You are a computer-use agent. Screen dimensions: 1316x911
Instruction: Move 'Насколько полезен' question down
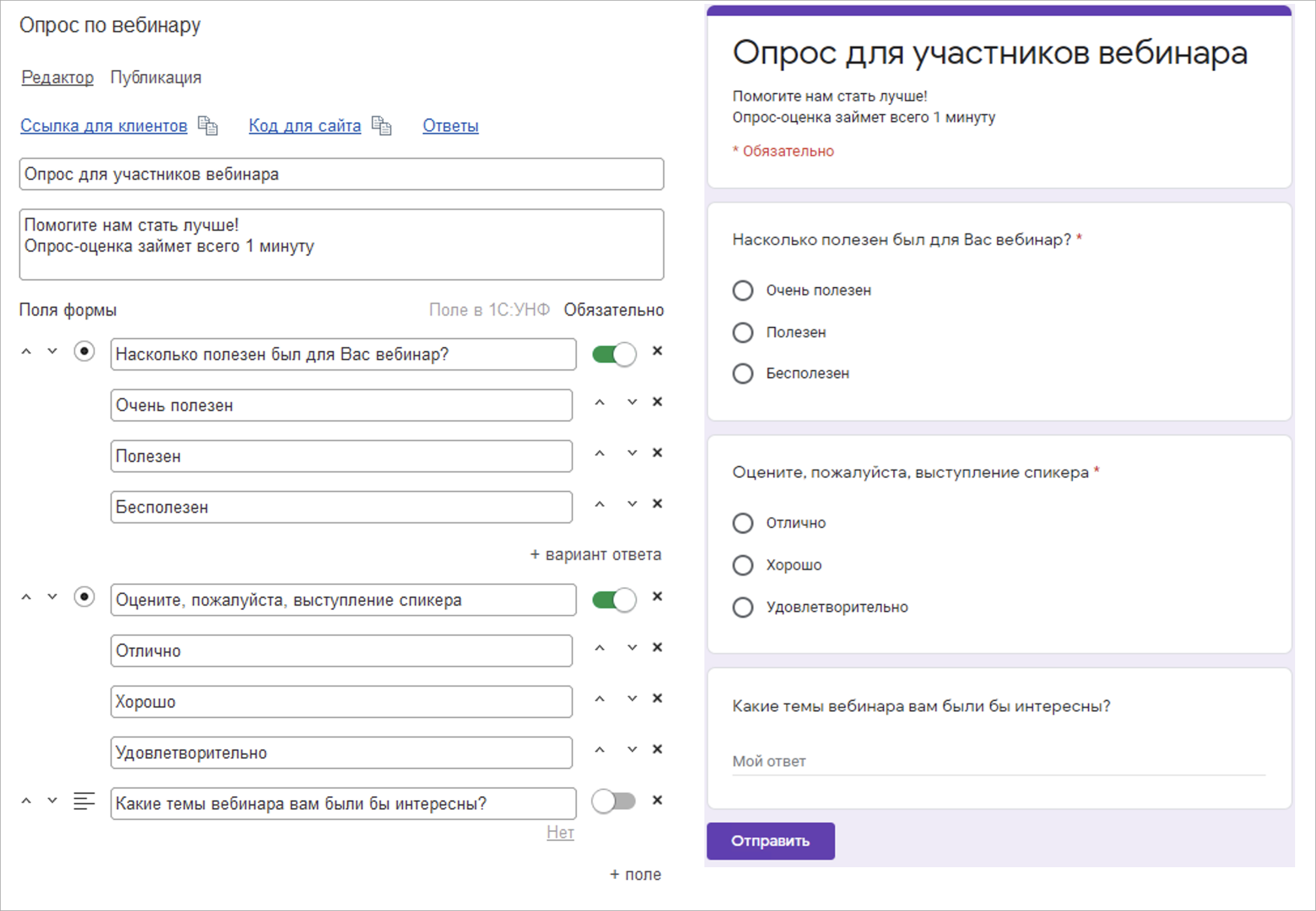pyautogui.click(x=52, y=352)
